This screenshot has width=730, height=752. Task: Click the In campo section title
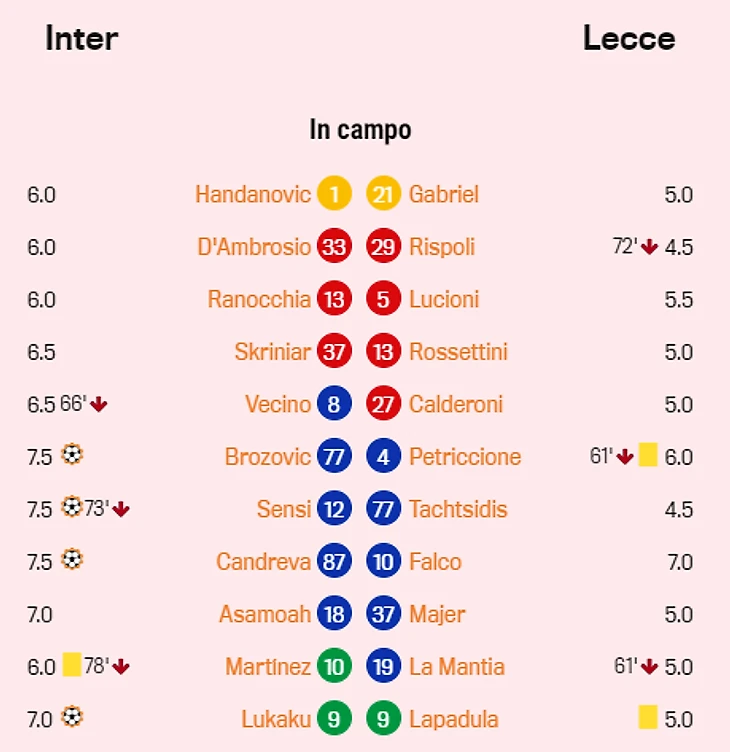pos(360,130)
